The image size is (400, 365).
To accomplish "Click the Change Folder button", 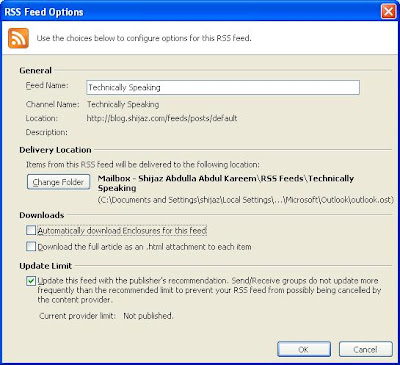I will coord(58,182).
